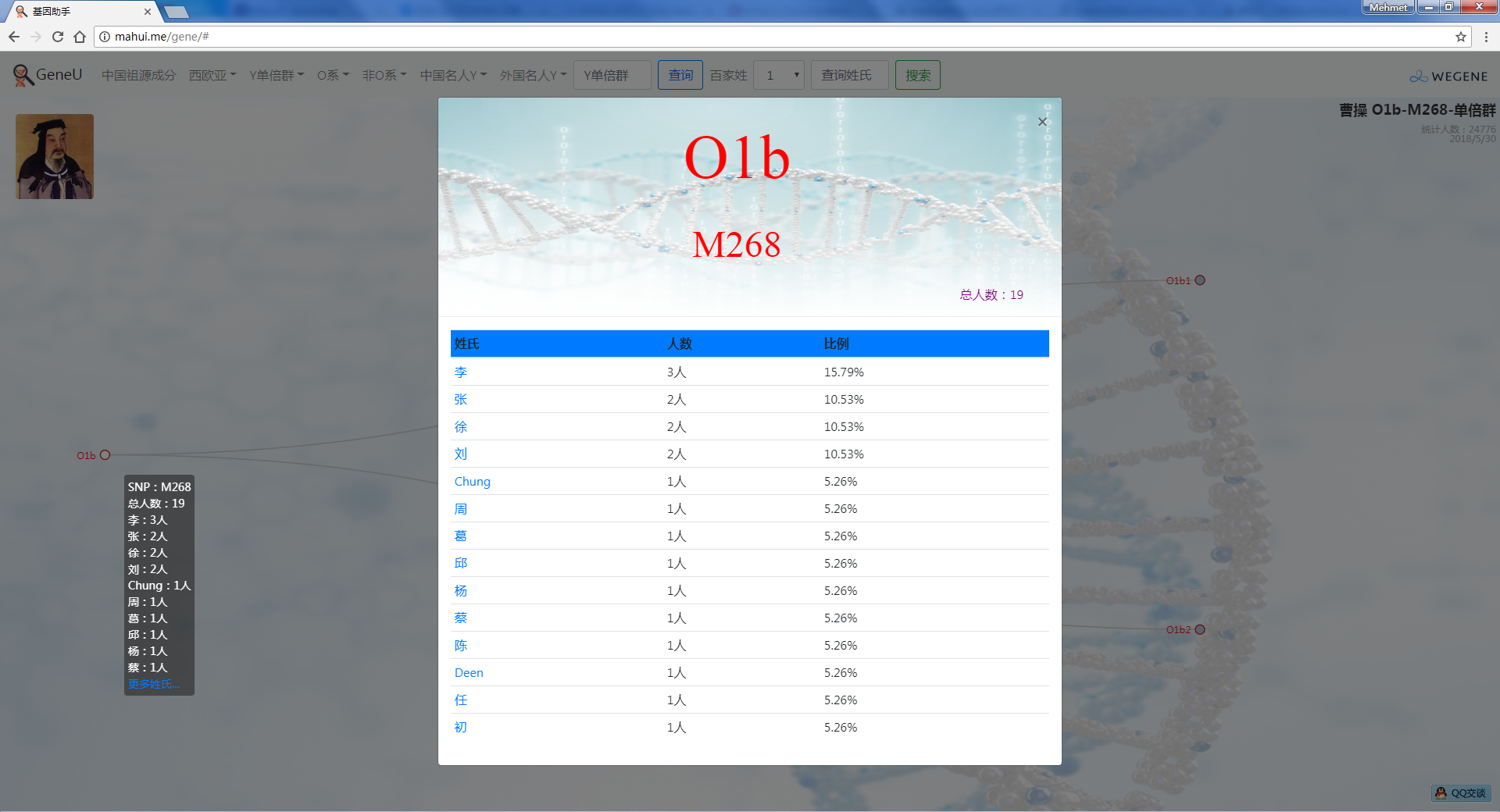Image resolution: width=1500 pixels, height=812 pixels.
Task: Close the O1b M268 dialog
Action: (x=1041, y=122)
